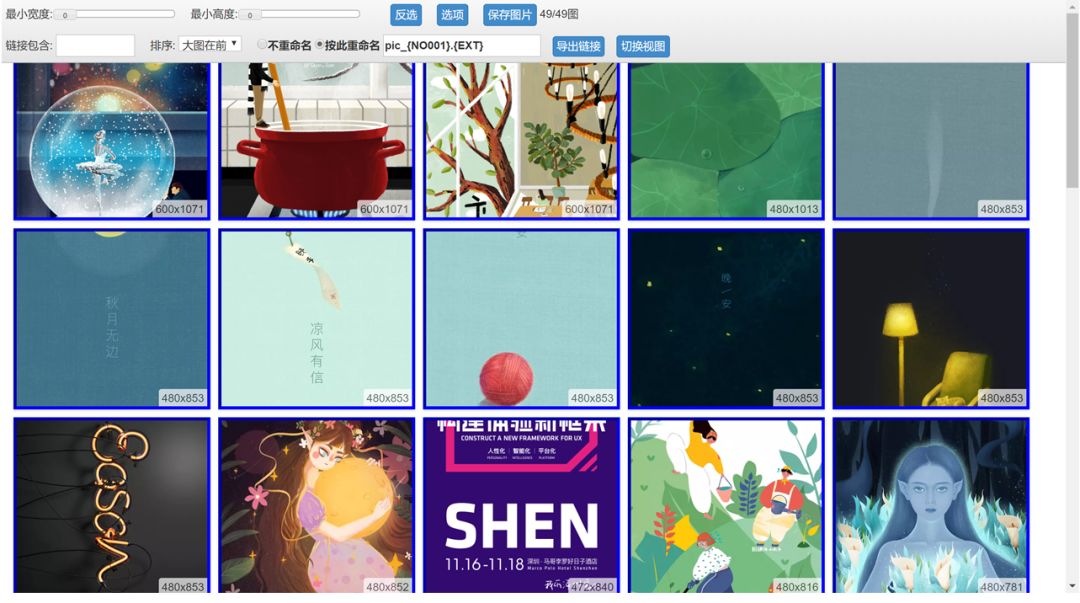Select the 不重命名 radio option
This screenshot has height=603, width=1080.
pyautogui.click(x=263, y=45)
